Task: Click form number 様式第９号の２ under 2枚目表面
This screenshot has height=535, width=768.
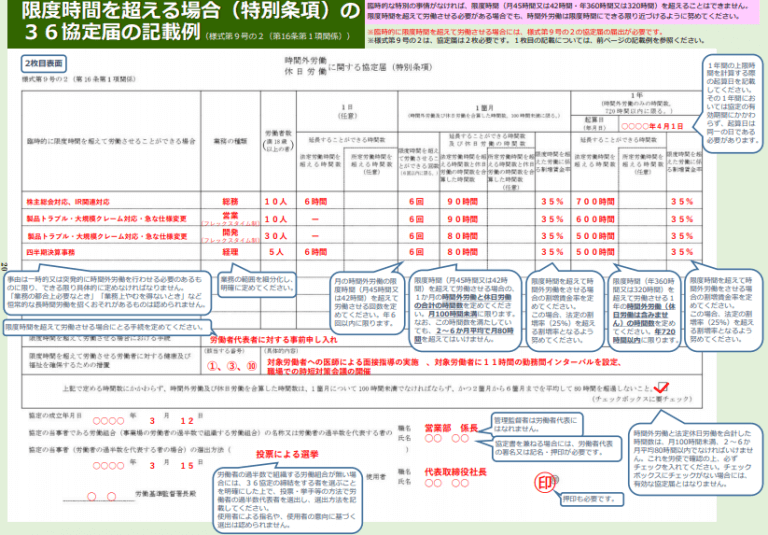Action: (x=78, y=79)
